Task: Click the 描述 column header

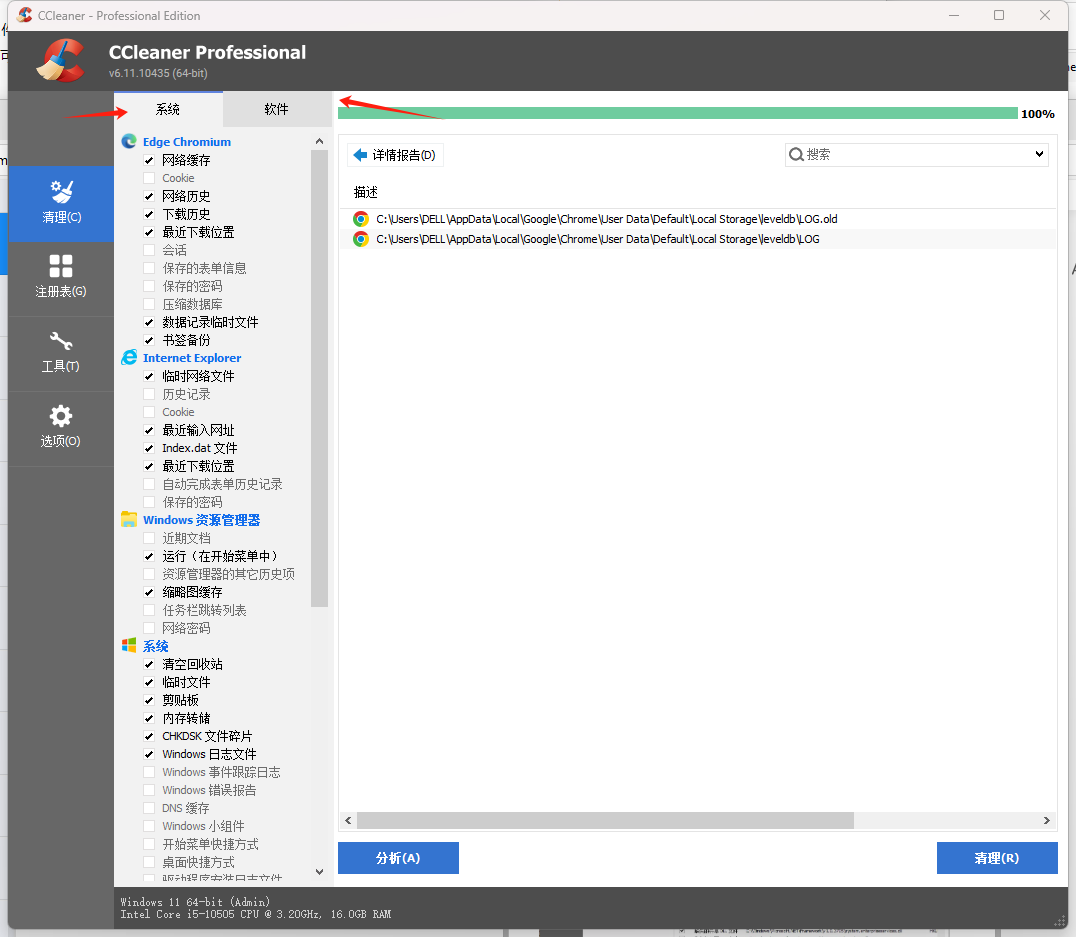Action: click(366, 192)
